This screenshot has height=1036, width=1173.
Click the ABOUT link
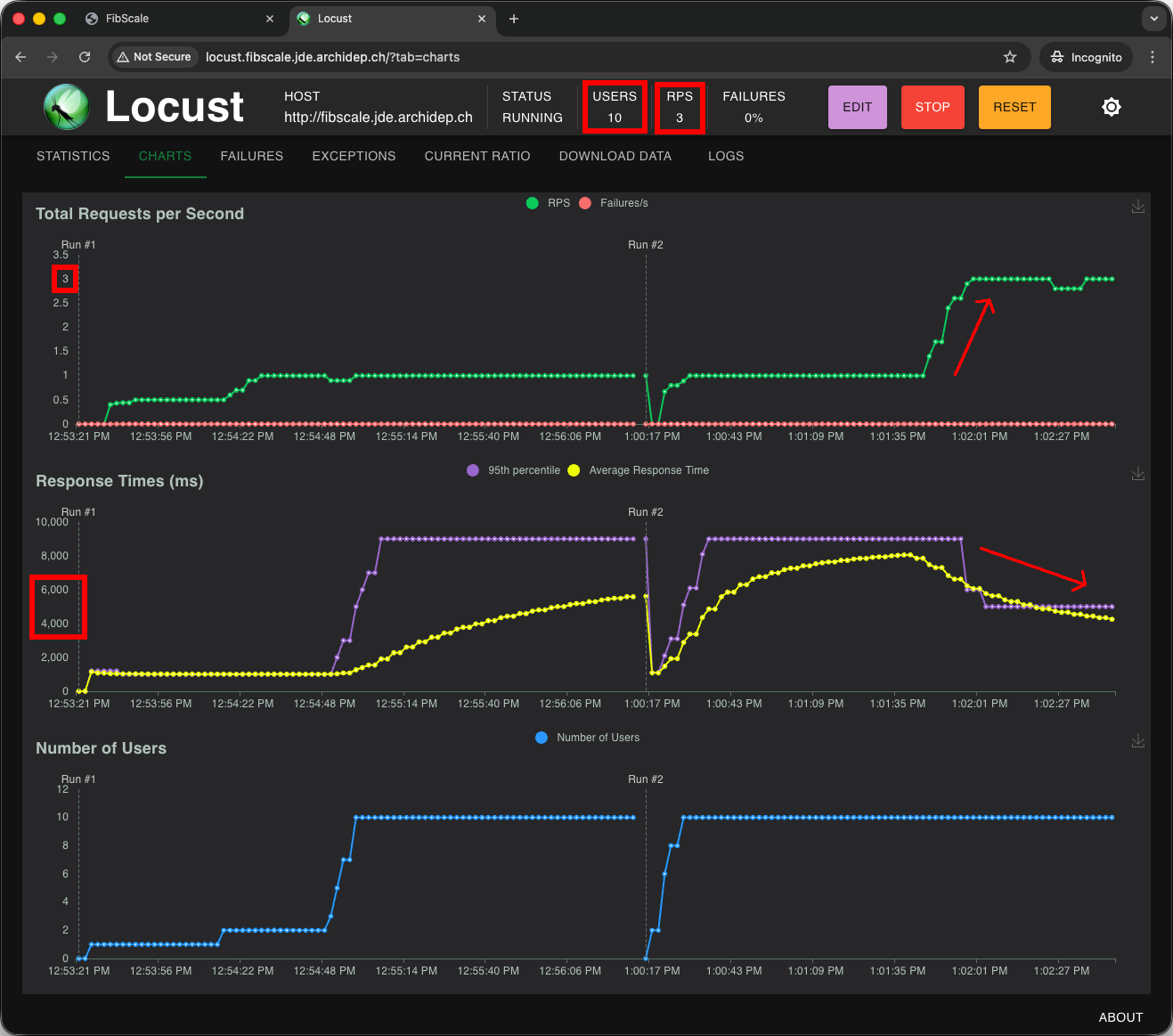[1120, 1017]
